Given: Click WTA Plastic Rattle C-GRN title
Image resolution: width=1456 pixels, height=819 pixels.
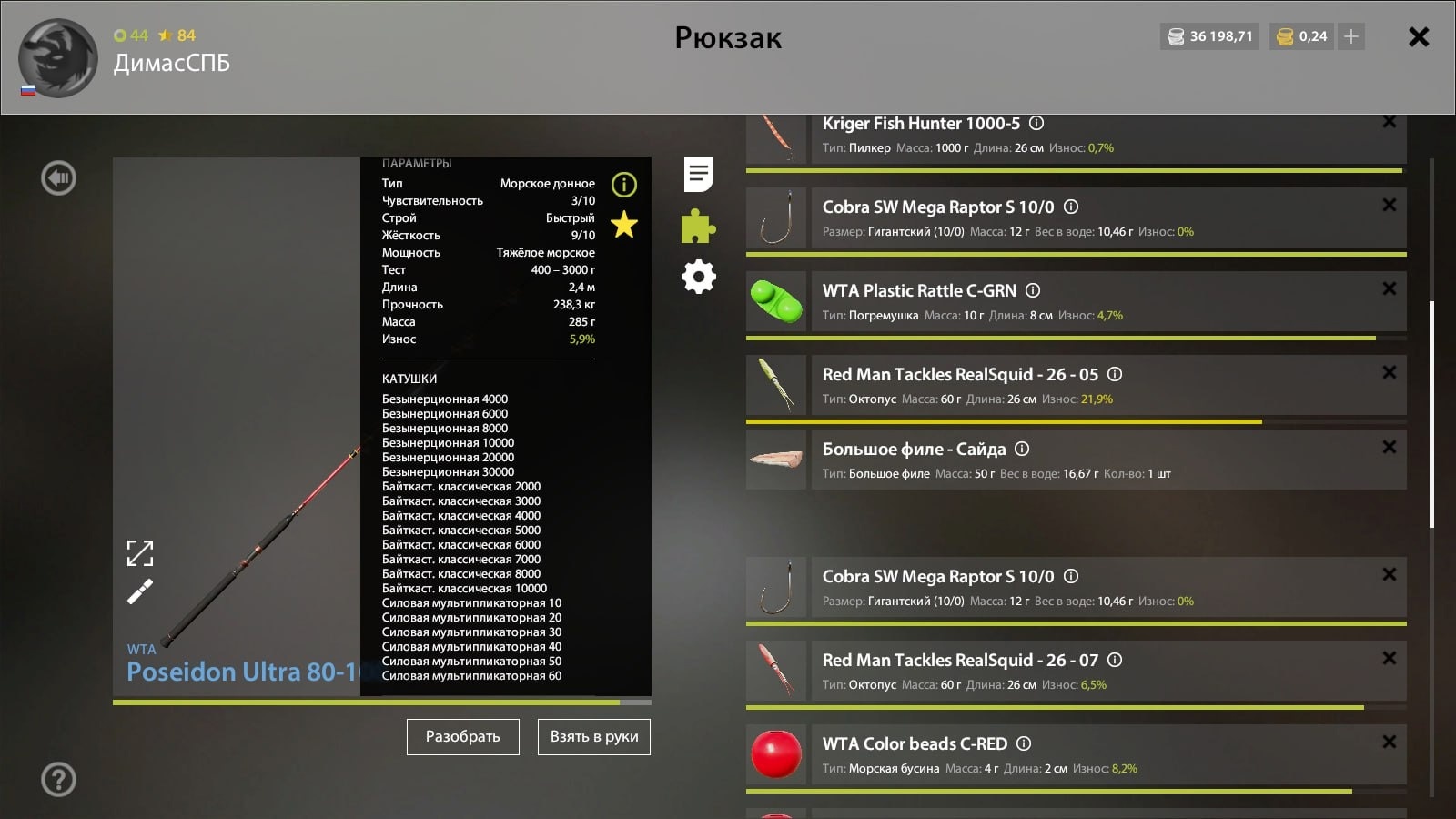Looking at the screenshot, I should click(x=919, y=290).
